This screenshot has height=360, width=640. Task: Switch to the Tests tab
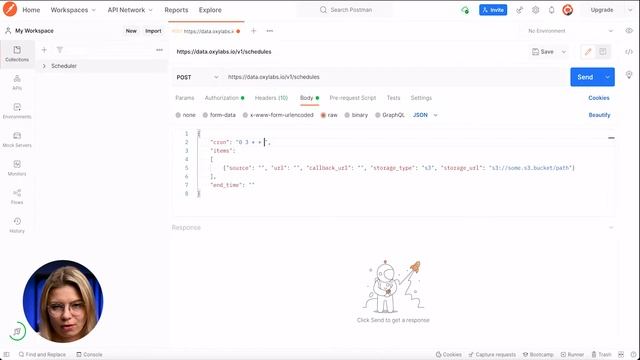pyautogui.click(x=393, y=98)
